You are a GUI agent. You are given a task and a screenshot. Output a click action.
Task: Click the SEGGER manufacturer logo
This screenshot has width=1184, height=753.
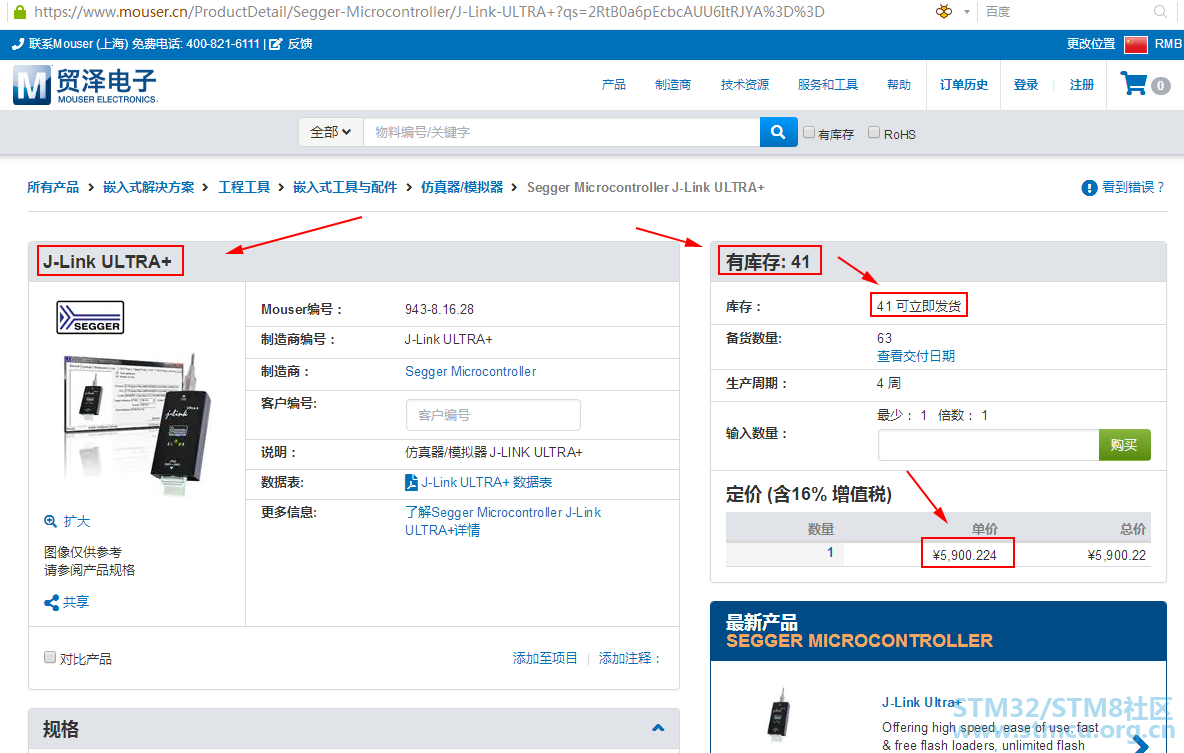90,317
